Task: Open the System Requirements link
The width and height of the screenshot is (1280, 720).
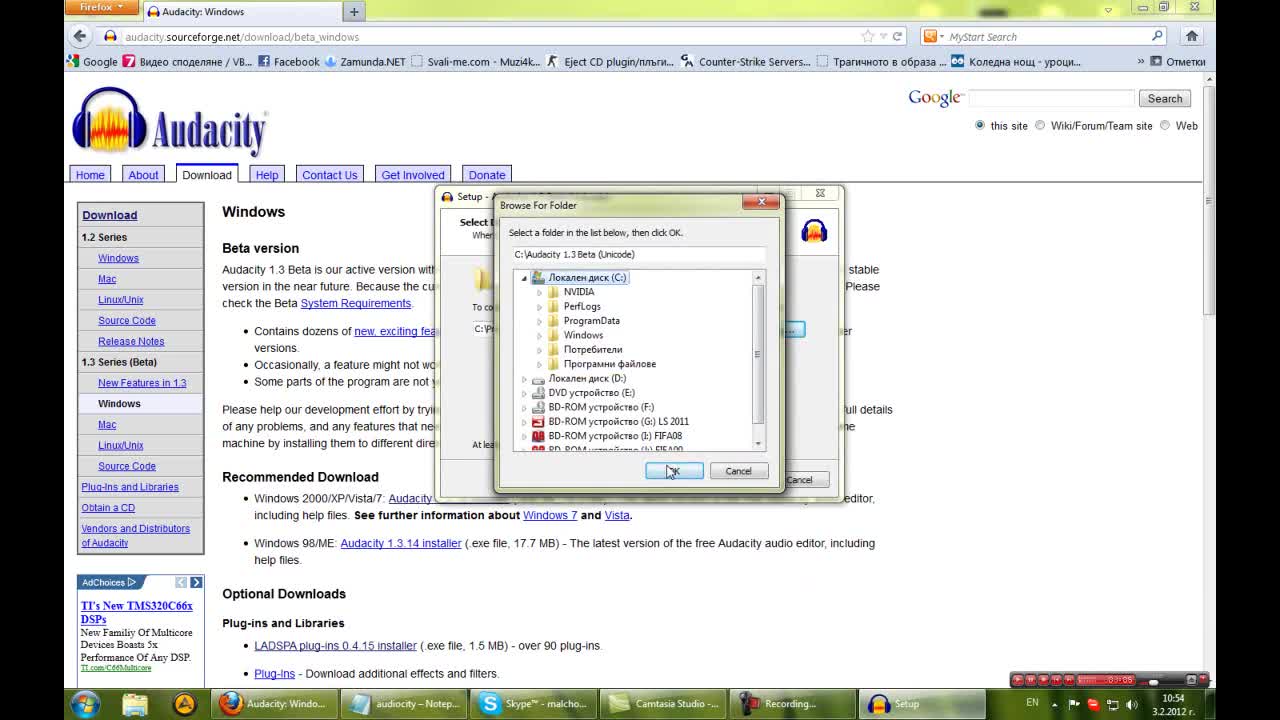Action: (356, 303)
